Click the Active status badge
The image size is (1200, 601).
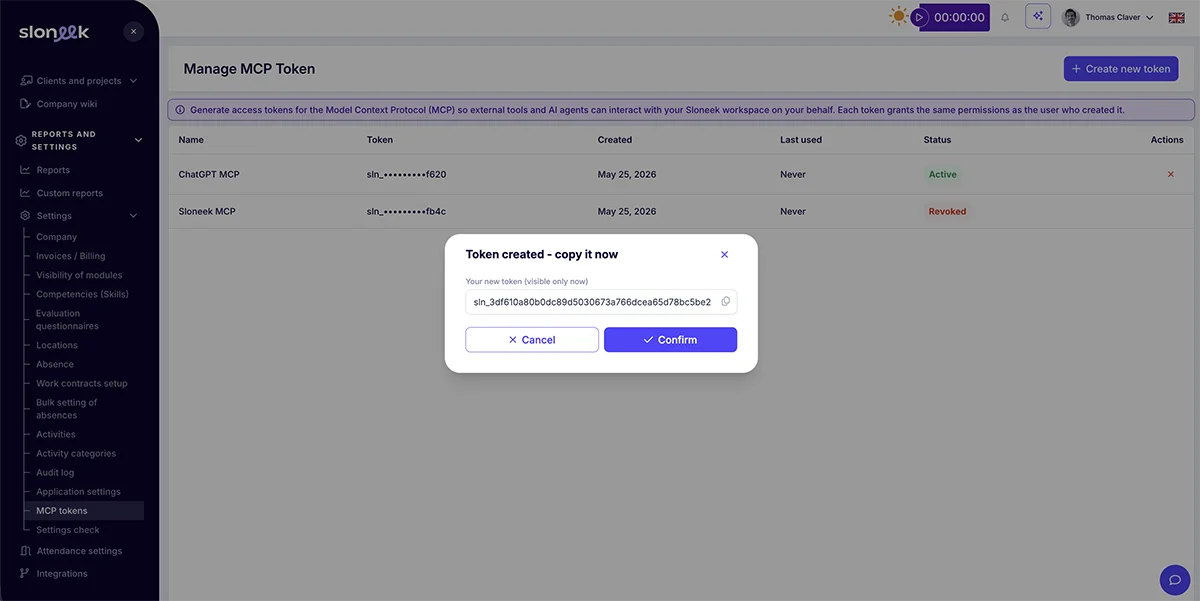[x=942, y=174]
